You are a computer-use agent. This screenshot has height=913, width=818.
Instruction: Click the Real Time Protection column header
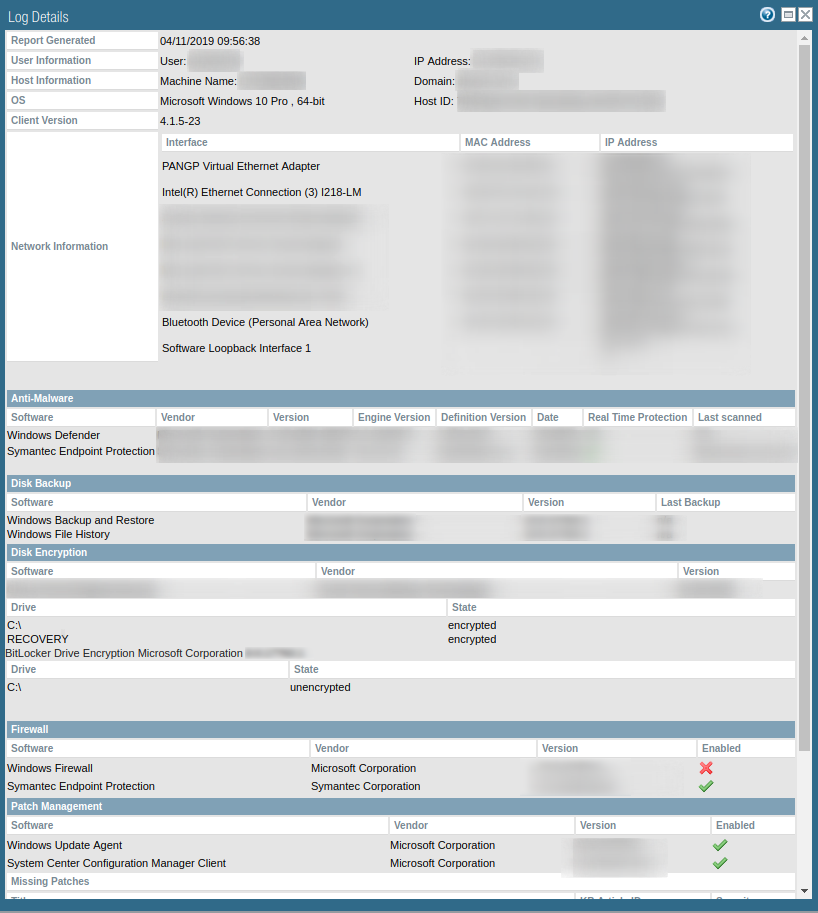[638, 417]
